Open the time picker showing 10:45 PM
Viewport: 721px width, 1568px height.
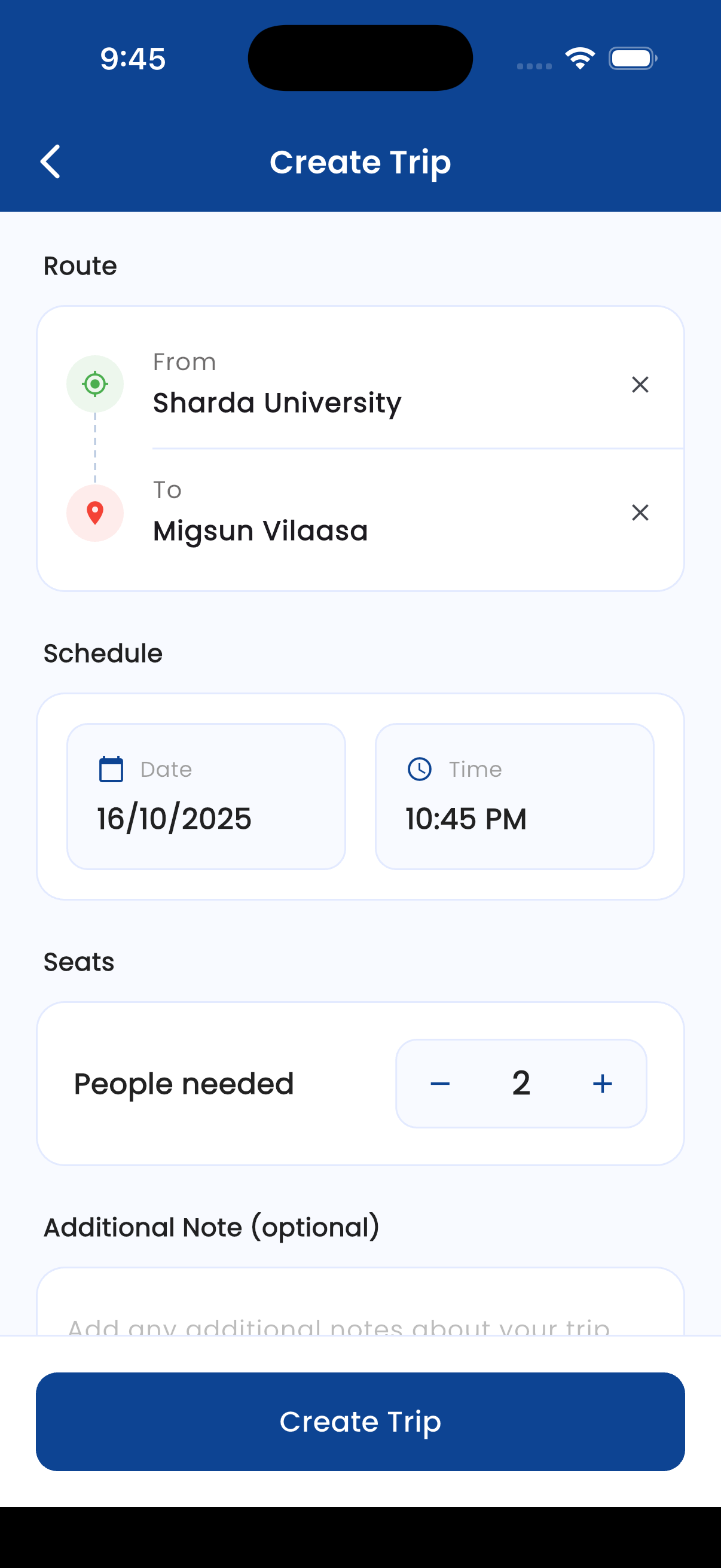[514, 797]
